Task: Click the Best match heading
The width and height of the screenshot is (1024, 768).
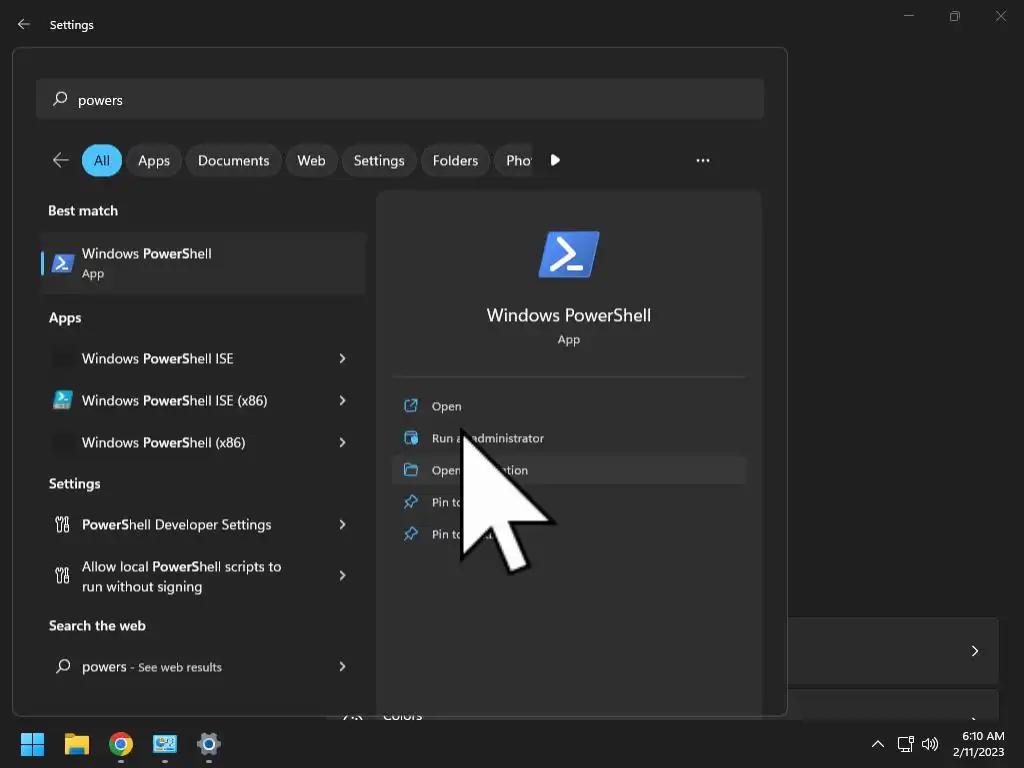Action: coord(83,211)
